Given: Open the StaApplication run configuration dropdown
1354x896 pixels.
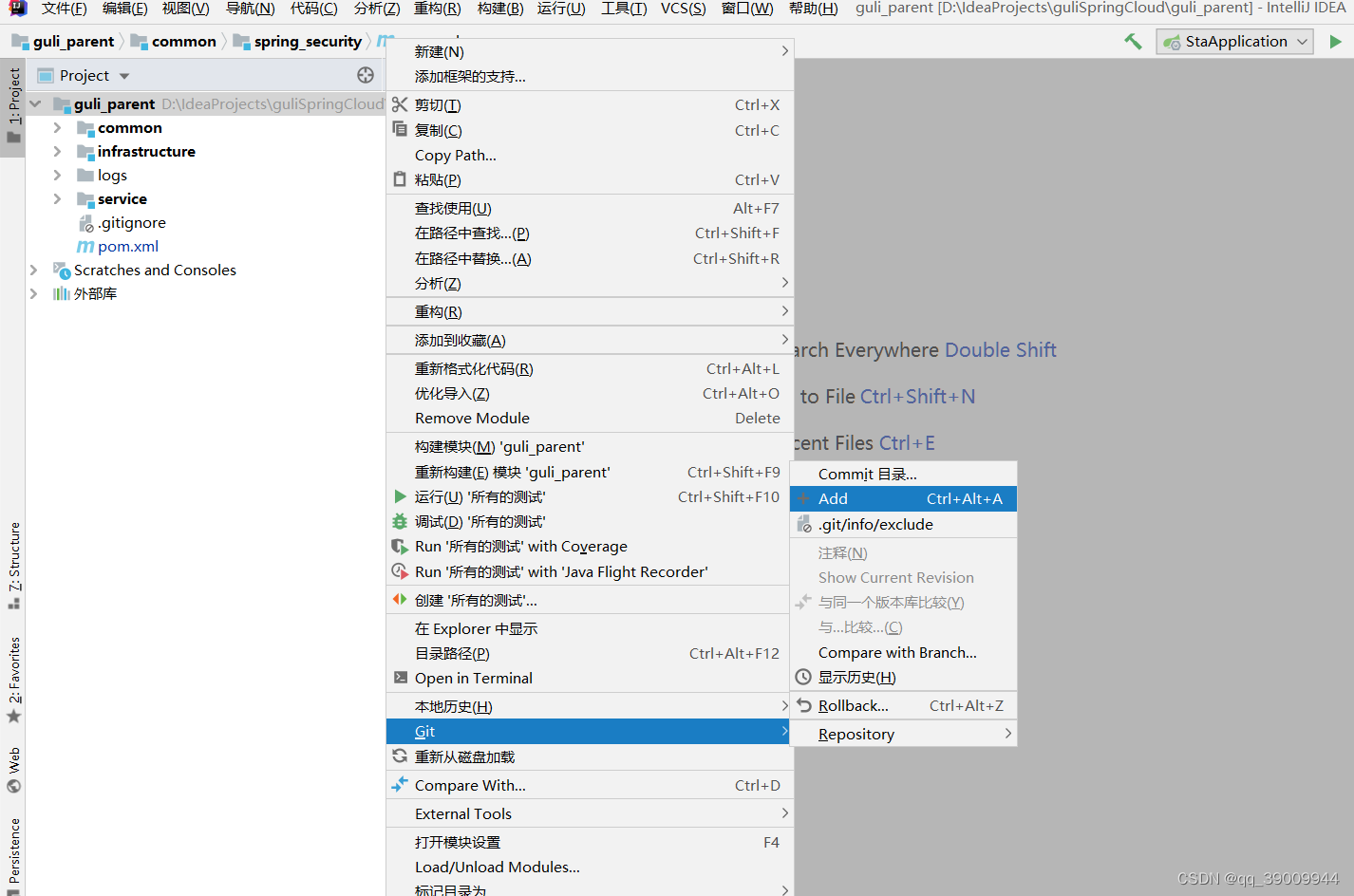Looking at the screenshot, I should coord(1234,42).
